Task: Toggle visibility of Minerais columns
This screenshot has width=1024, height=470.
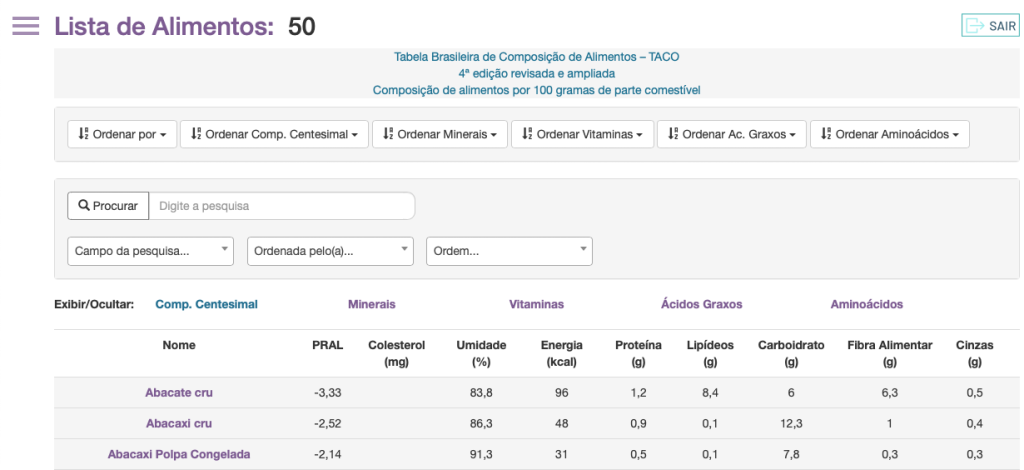Action: tap(372, 304)
